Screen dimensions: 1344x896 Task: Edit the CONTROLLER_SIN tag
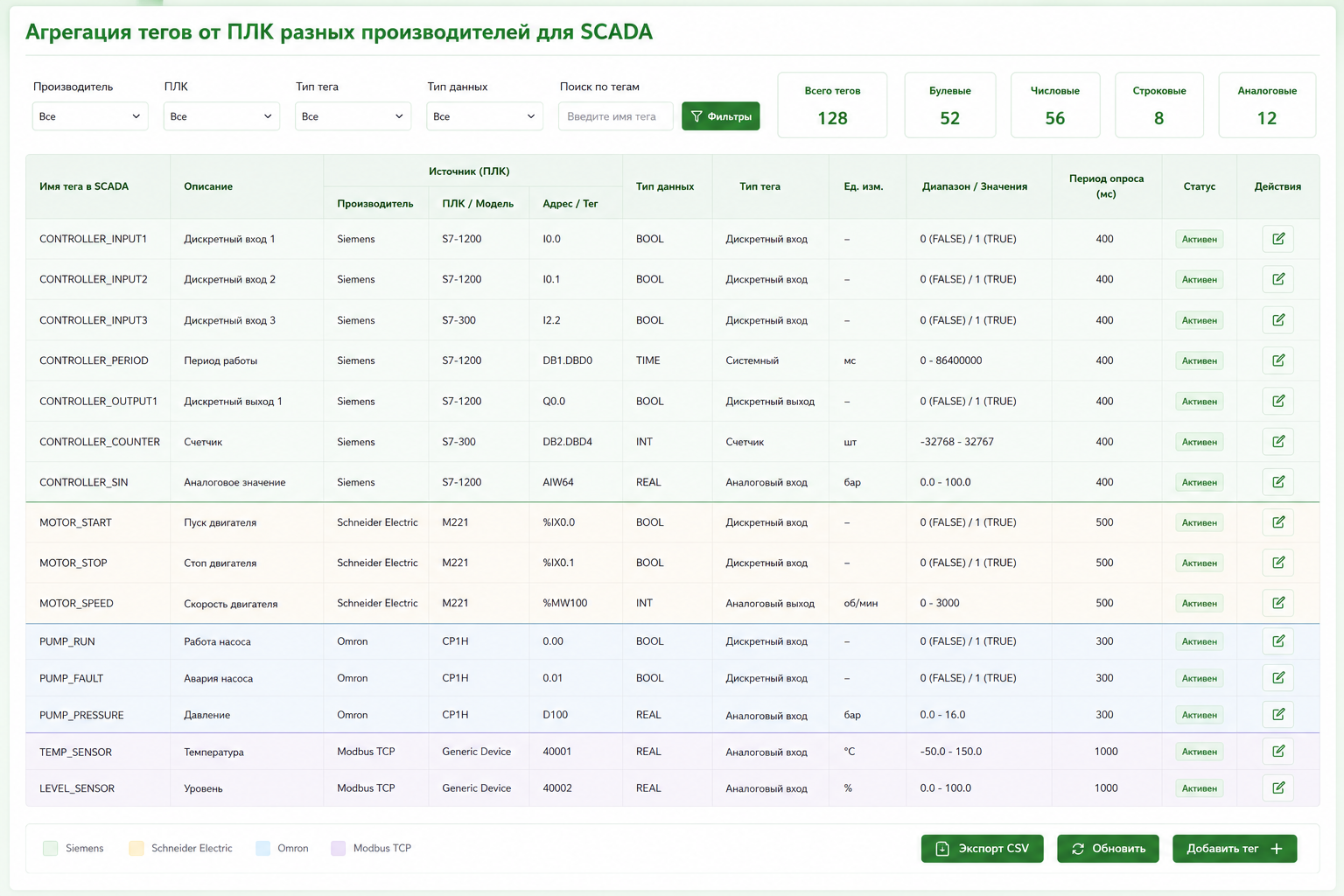[1277, 482]
